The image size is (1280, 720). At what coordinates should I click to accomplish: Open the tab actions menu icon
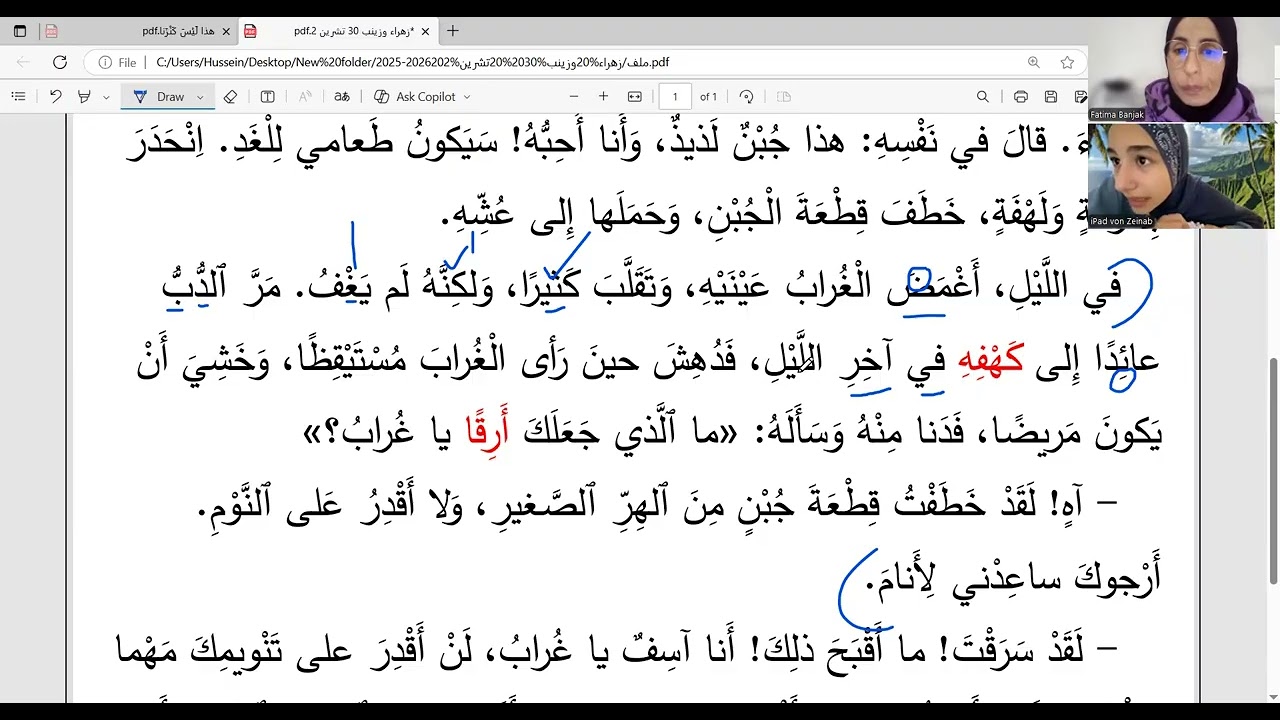point(20,31)
